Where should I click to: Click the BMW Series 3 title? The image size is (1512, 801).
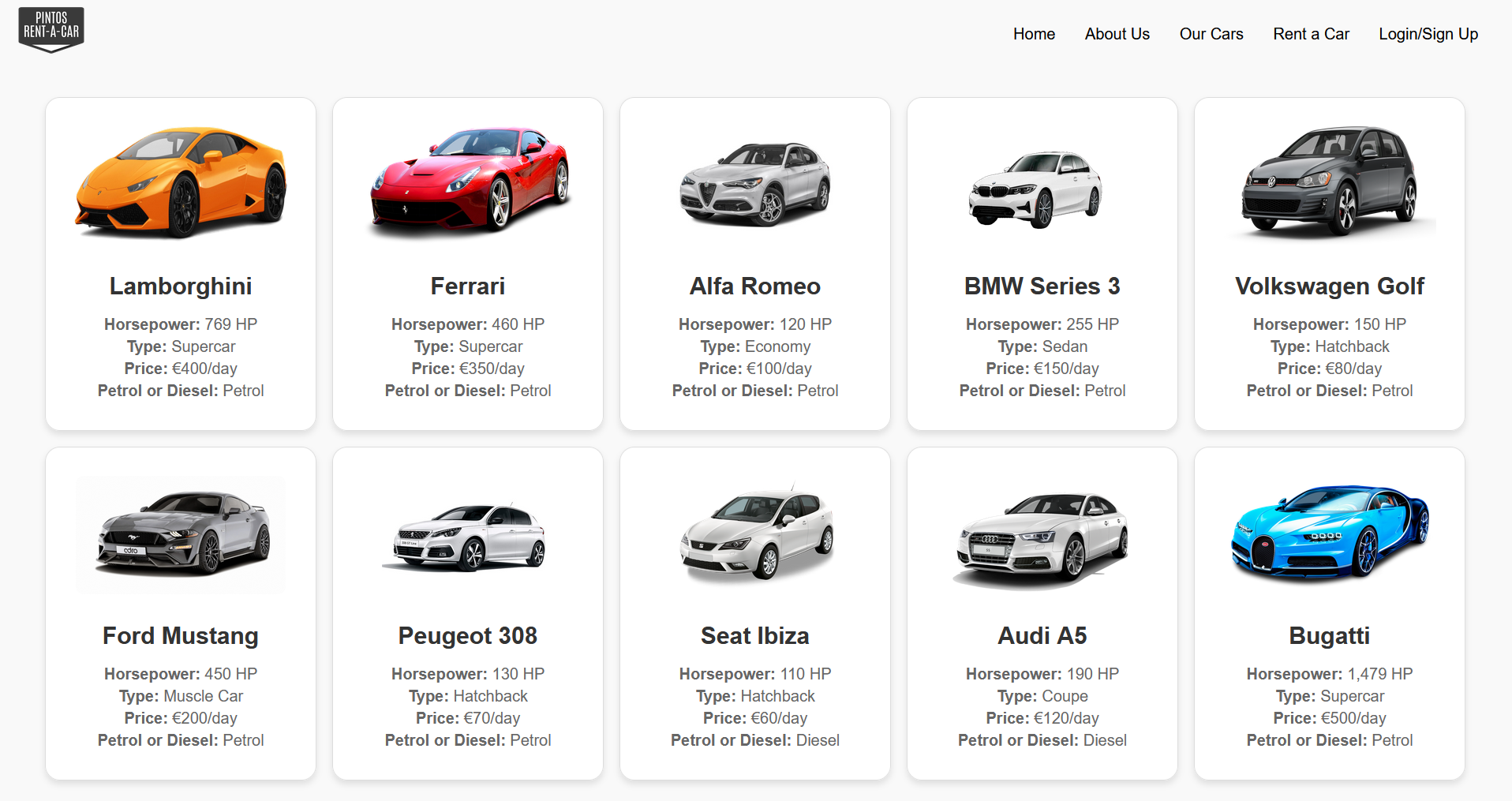[x=1042, y=286]
